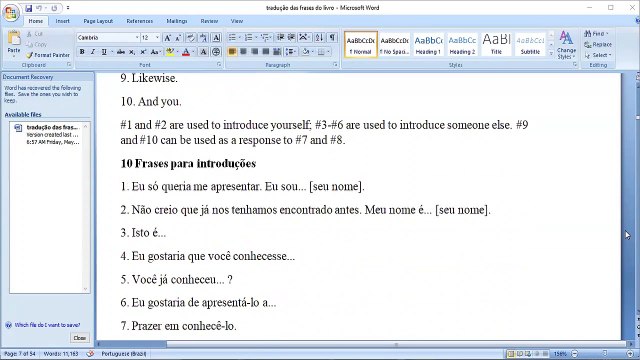The height and width of the screenshot is (360, 640).
Task: Apply text highlight color
Action: point(170,52)
